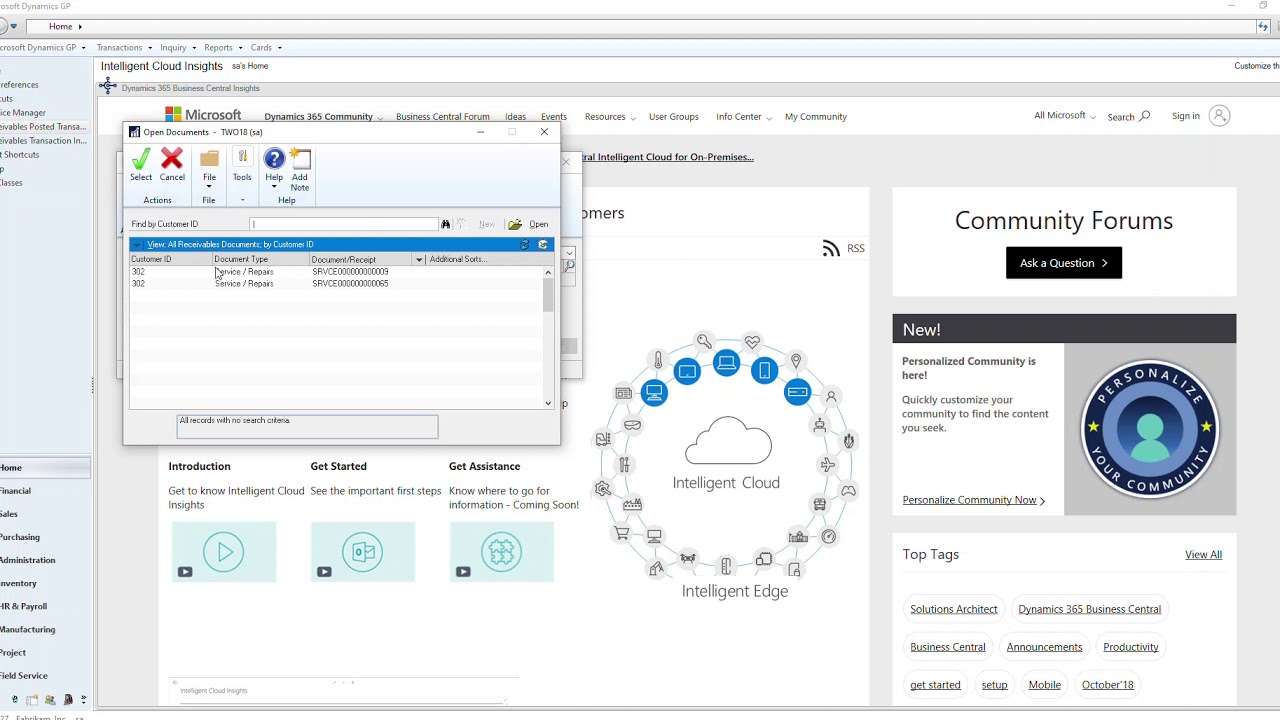Open the Get Assistance video thumbnail
Viewport: 1280px width, 720px height.
point(501,551)
